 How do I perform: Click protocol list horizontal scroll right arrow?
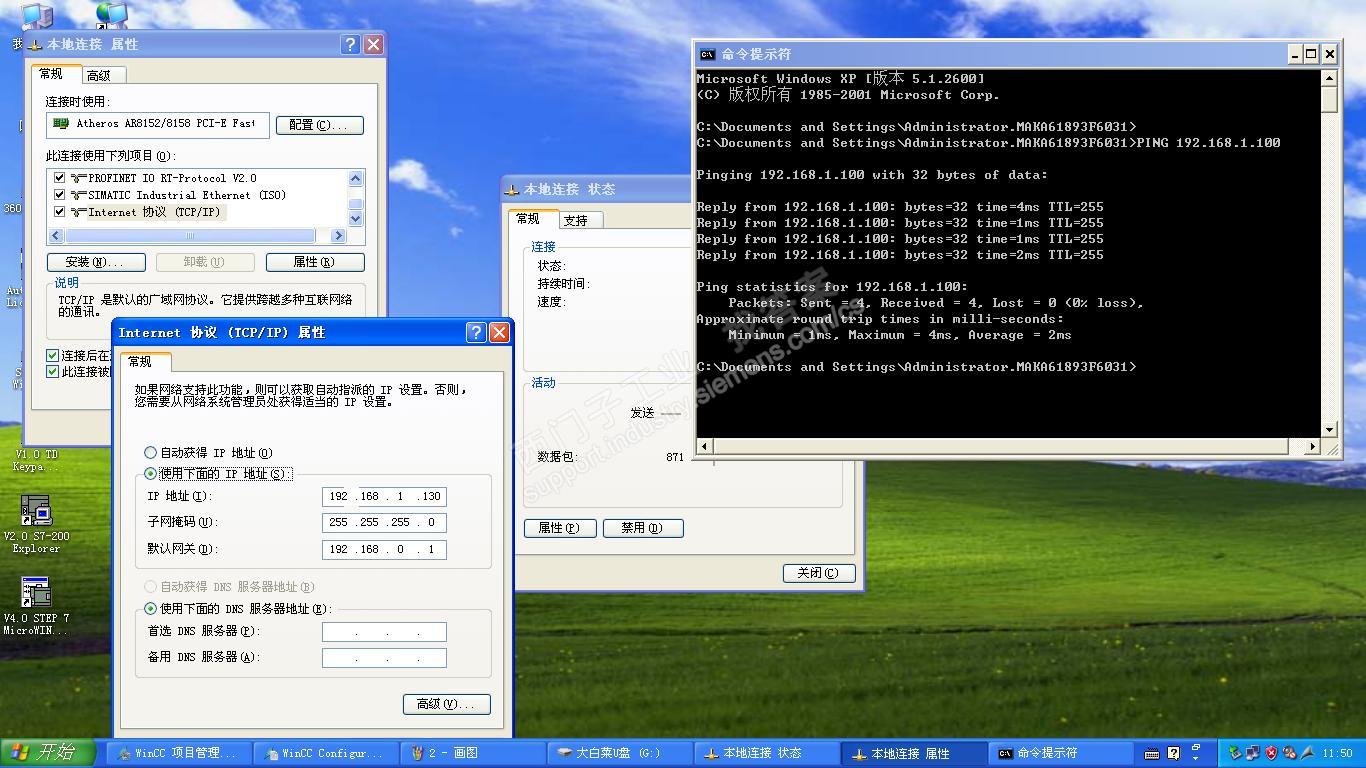(x=339, y=236)
